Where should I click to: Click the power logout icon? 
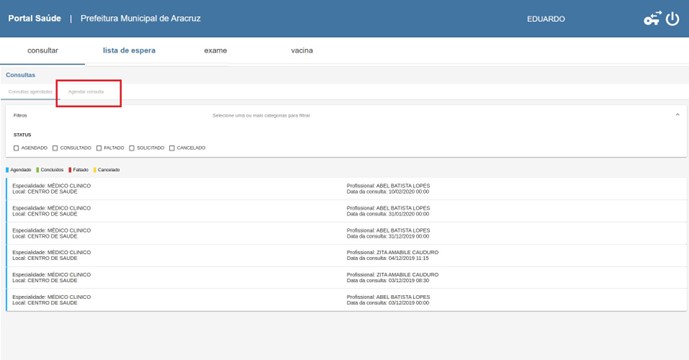(672, 19)
